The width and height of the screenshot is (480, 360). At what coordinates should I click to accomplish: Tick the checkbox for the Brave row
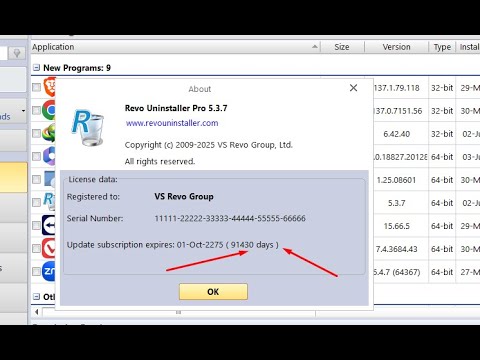pos(36,88)
